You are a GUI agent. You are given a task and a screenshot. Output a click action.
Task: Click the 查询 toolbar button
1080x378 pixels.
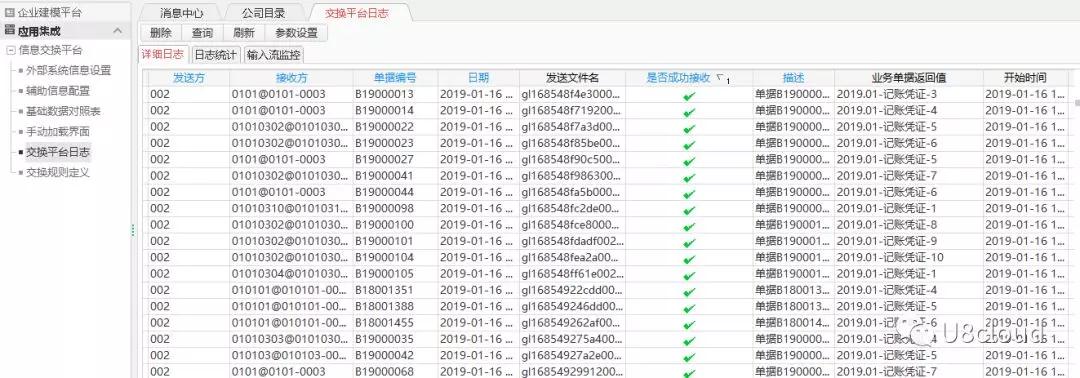coord(202,32)
